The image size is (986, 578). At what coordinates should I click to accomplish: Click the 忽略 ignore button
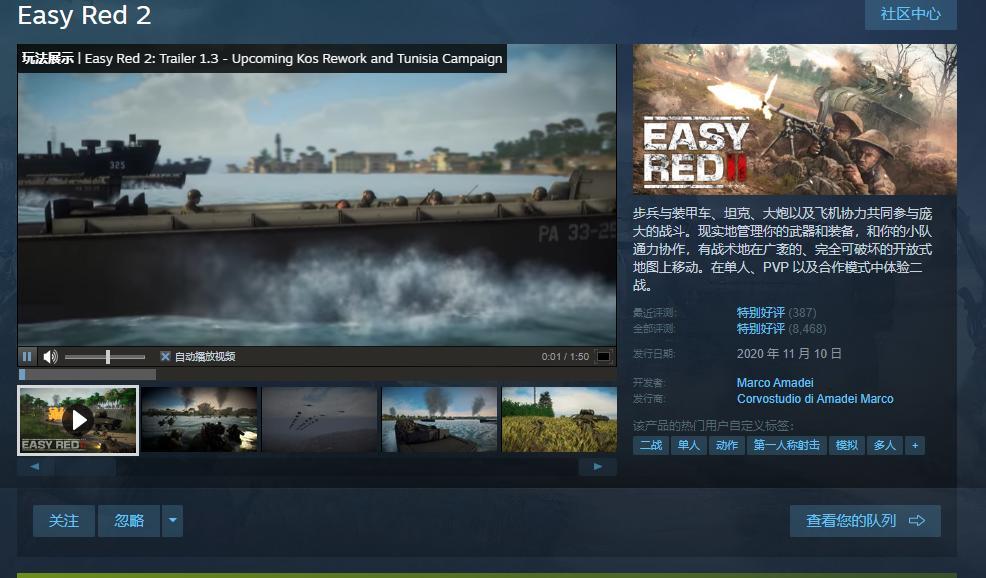pyautogui.click(x=129, y=521)
